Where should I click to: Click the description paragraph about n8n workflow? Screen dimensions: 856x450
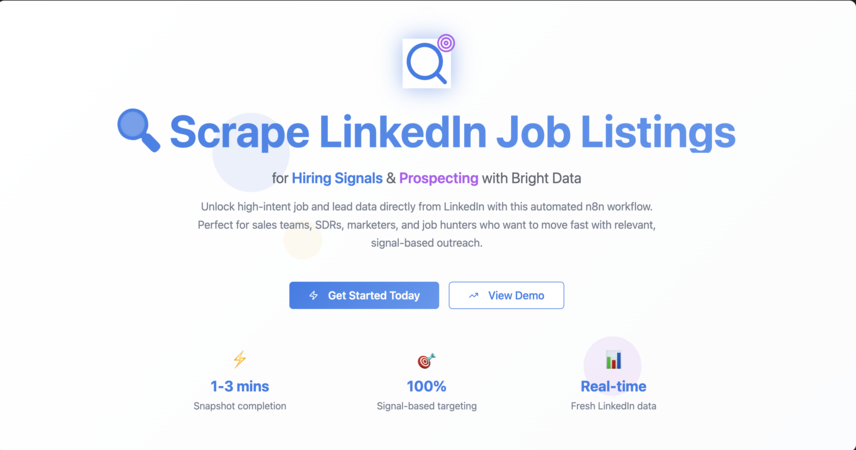click(426, 224)
